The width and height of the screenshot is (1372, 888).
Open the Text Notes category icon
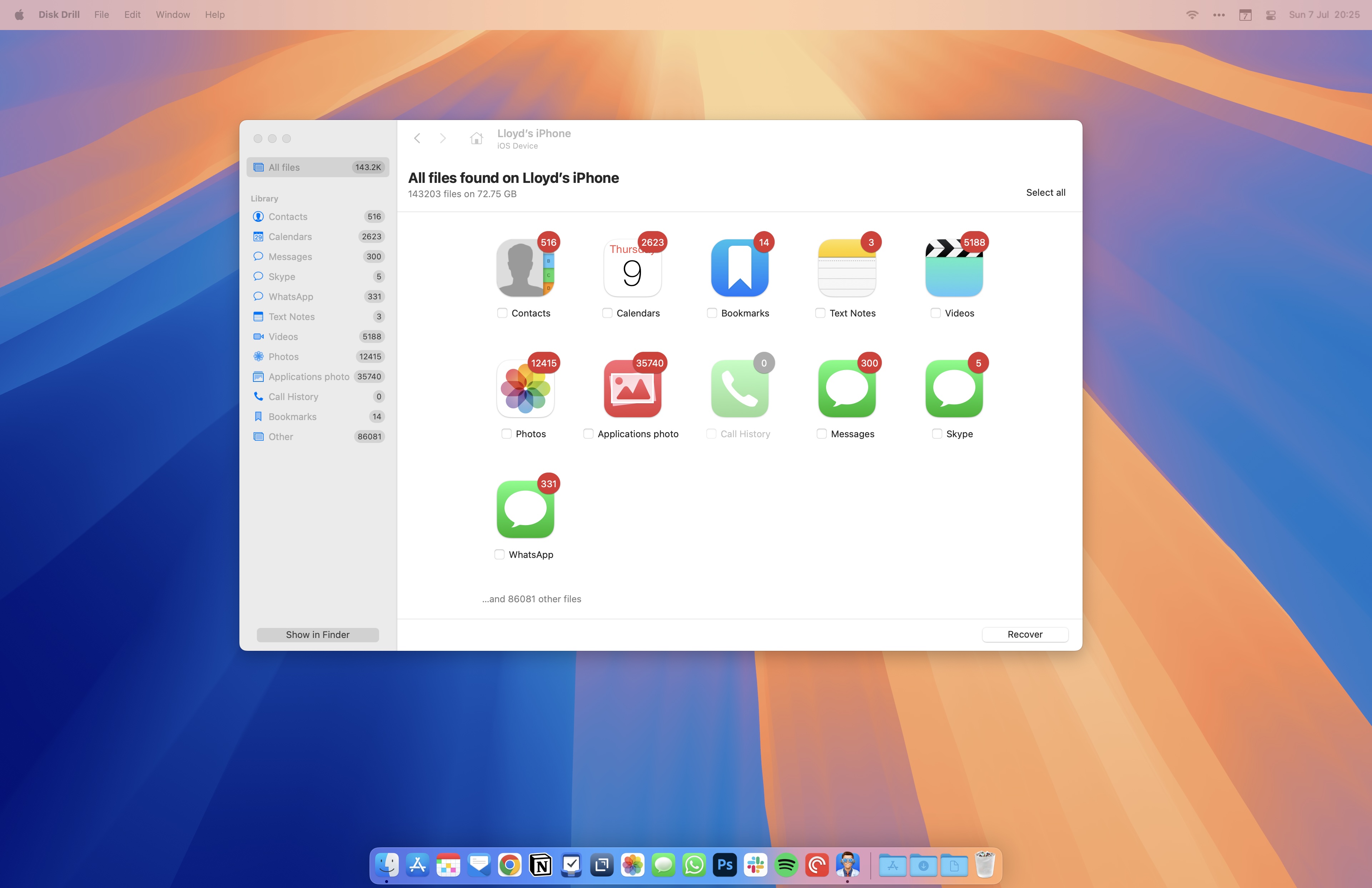pyautogui.click(x=847, y=268)
